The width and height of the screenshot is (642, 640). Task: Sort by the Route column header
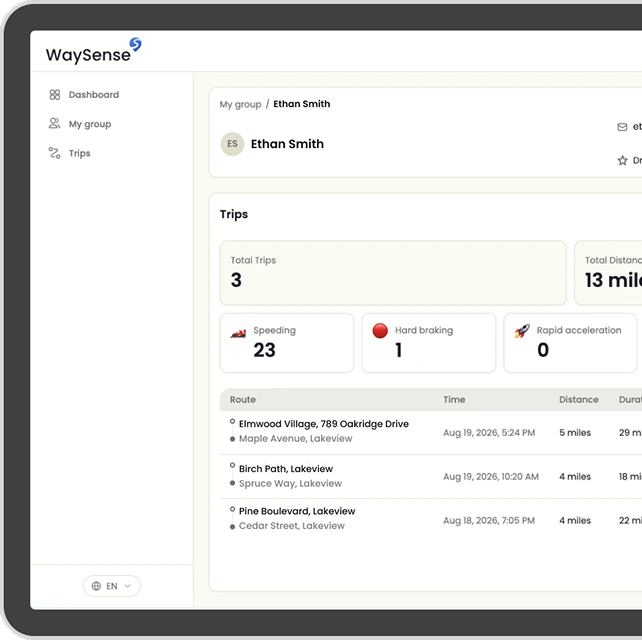(x=242, y=400)
